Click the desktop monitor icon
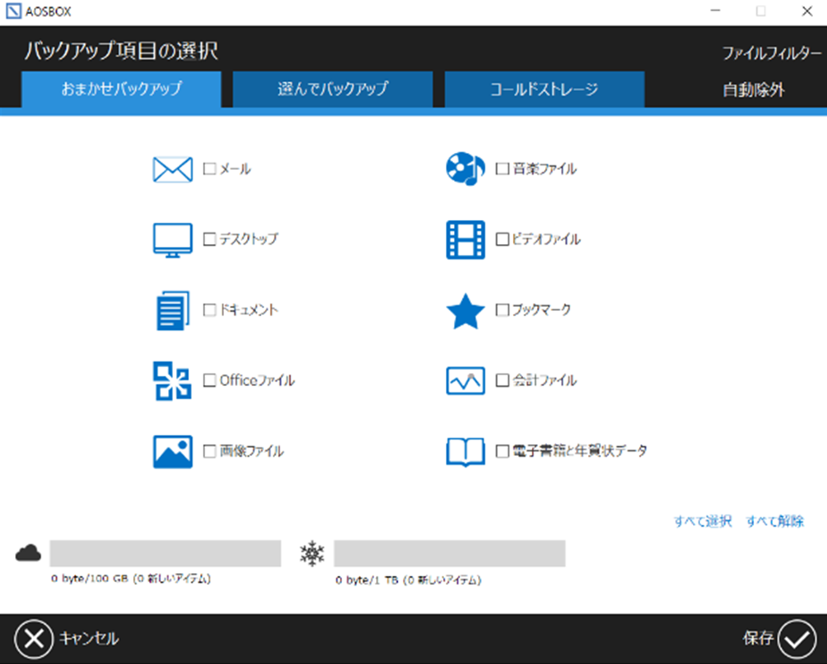 tap(172, 240)
